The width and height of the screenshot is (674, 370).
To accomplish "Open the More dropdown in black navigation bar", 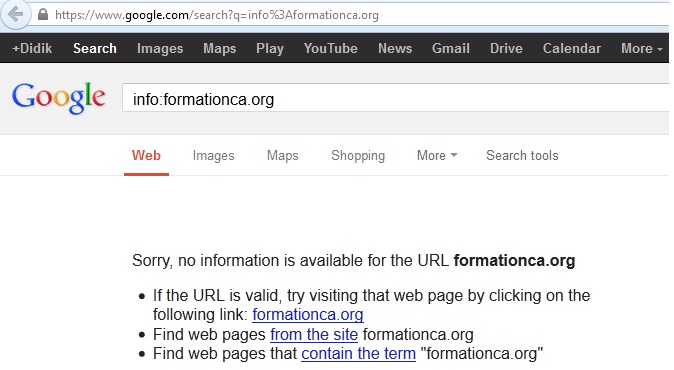I will (x=641, y=48).
